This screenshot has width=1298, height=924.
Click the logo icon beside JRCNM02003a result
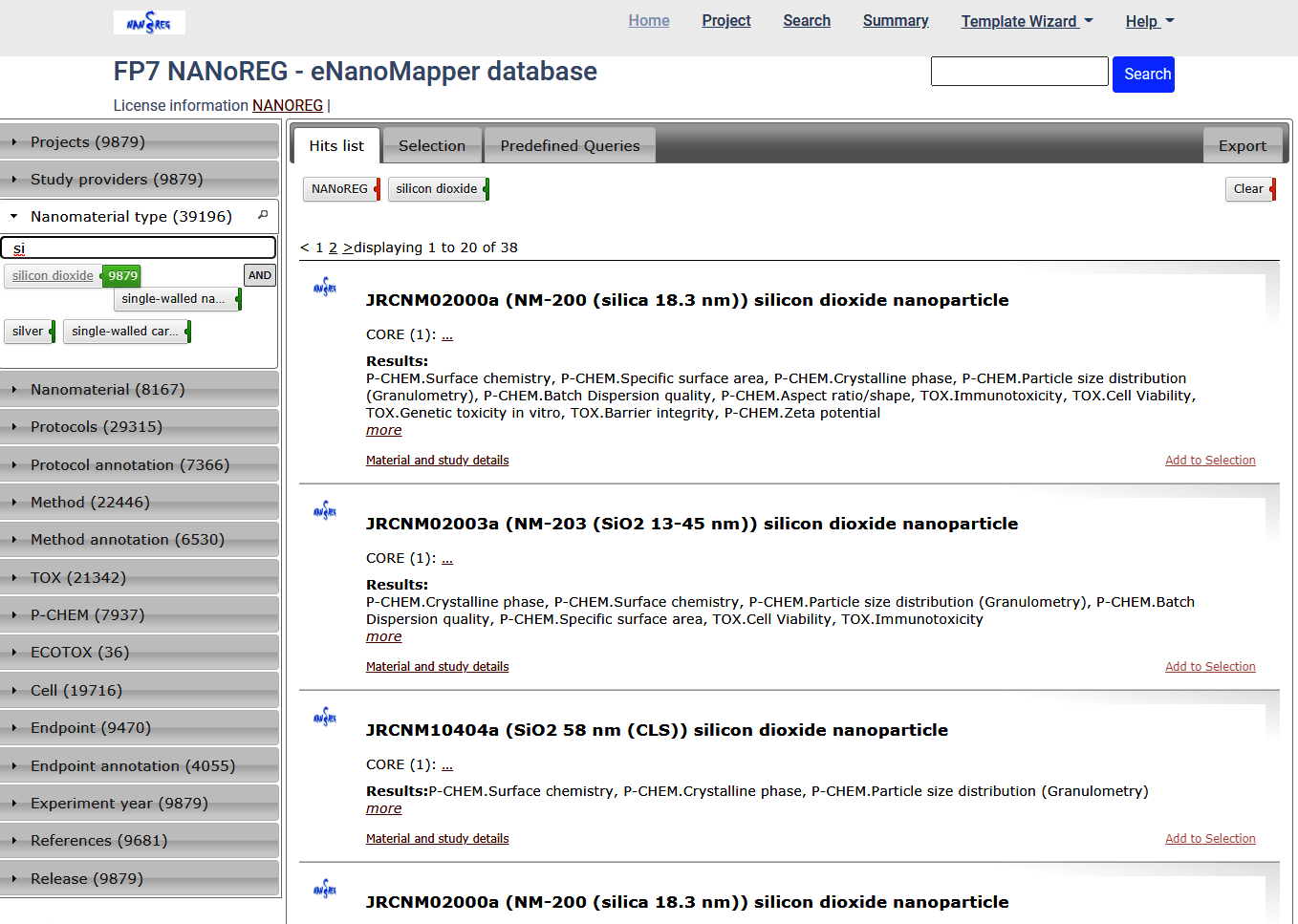click(325, 511)
